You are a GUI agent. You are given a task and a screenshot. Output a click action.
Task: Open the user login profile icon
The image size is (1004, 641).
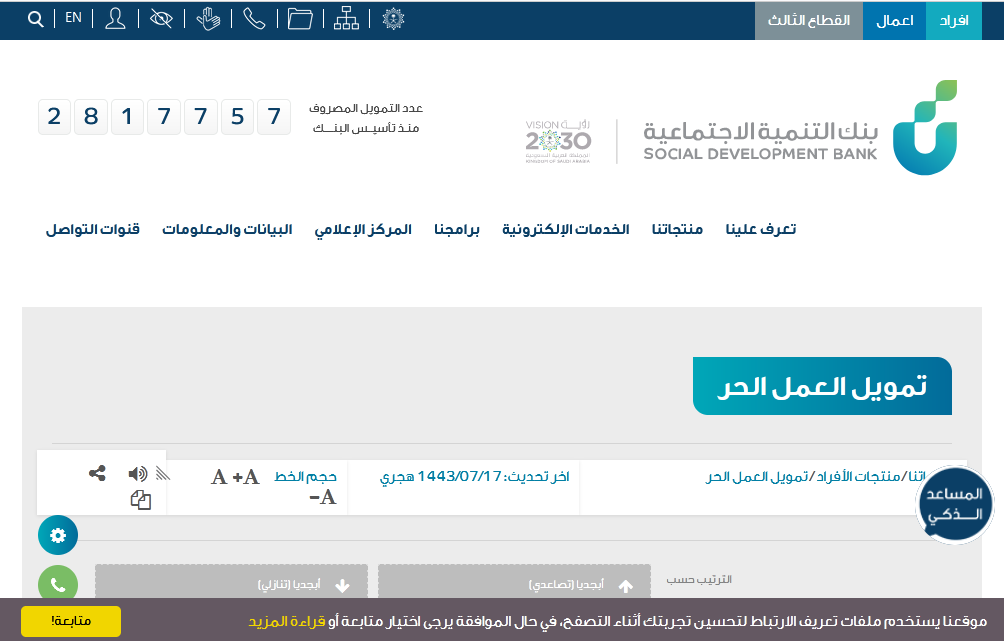tap(115, 19)
